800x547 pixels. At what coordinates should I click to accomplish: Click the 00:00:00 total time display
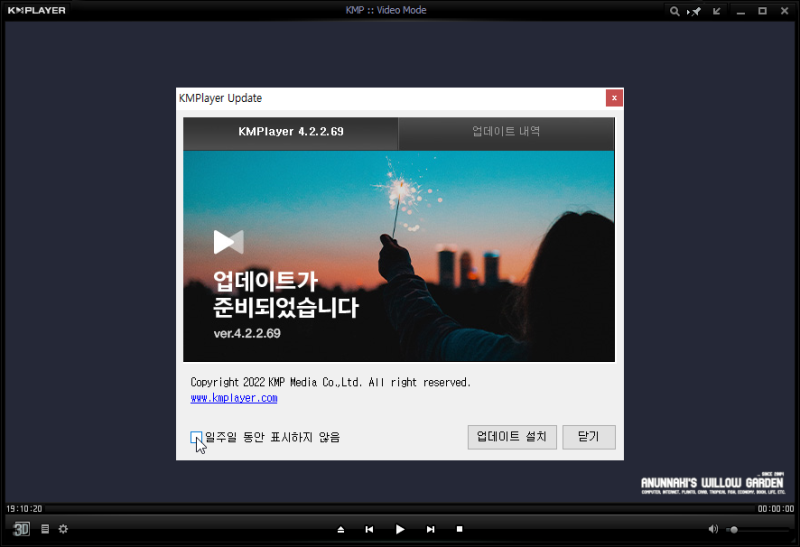[x=776, y=509]
